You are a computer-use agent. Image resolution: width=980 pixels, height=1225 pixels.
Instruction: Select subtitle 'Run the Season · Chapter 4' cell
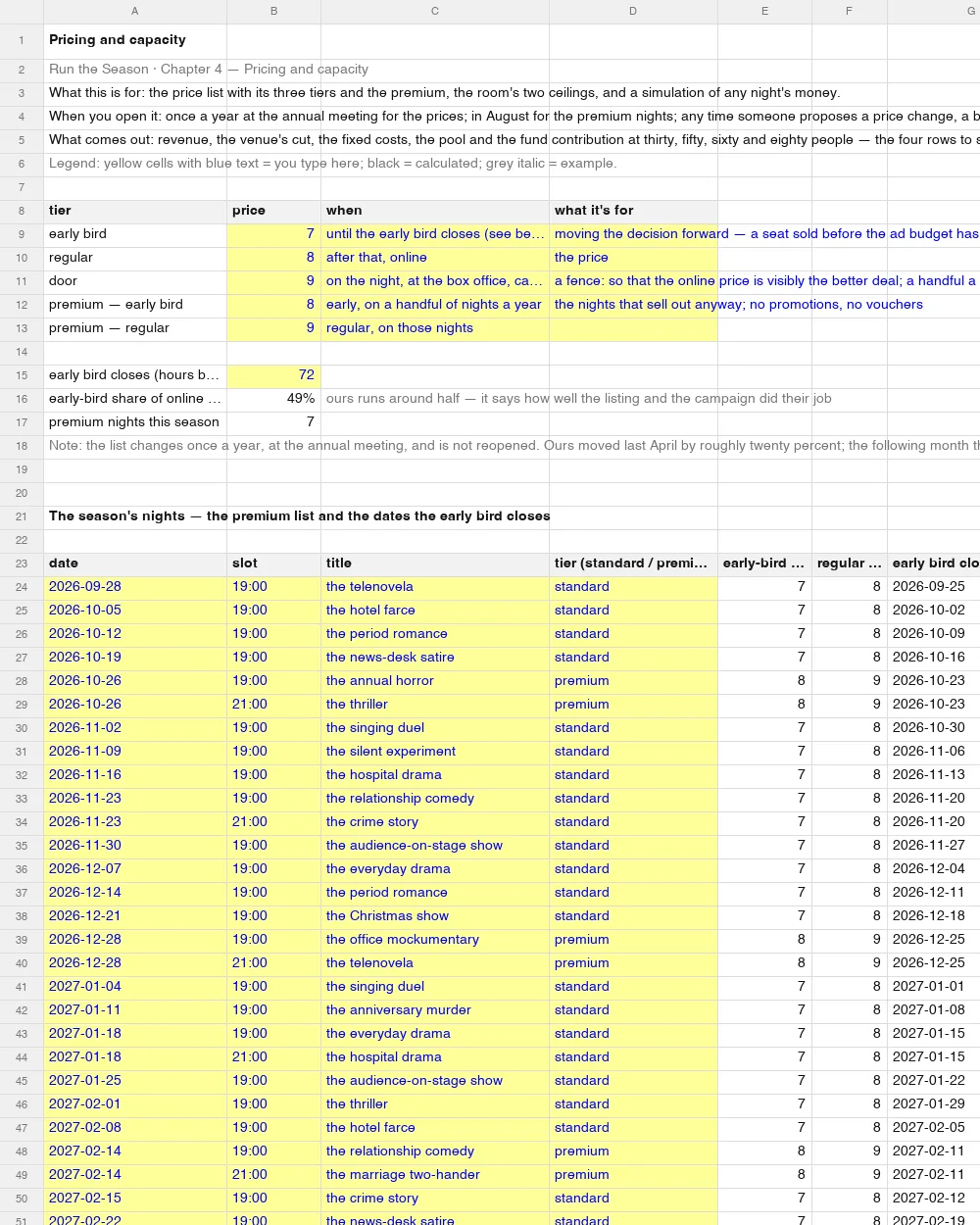click(135, 70)
